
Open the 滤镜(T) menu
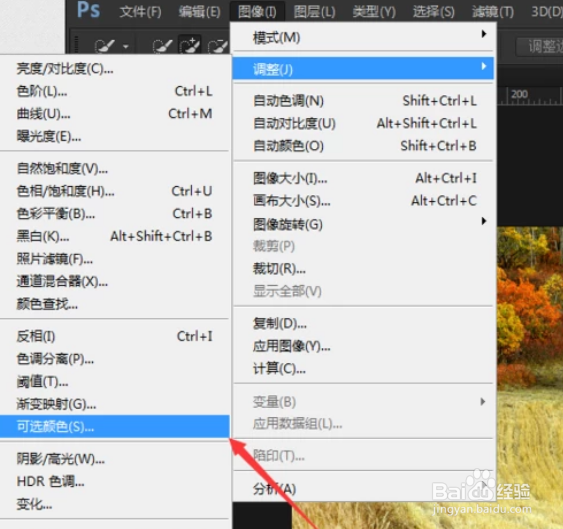[x=493, y=12]
